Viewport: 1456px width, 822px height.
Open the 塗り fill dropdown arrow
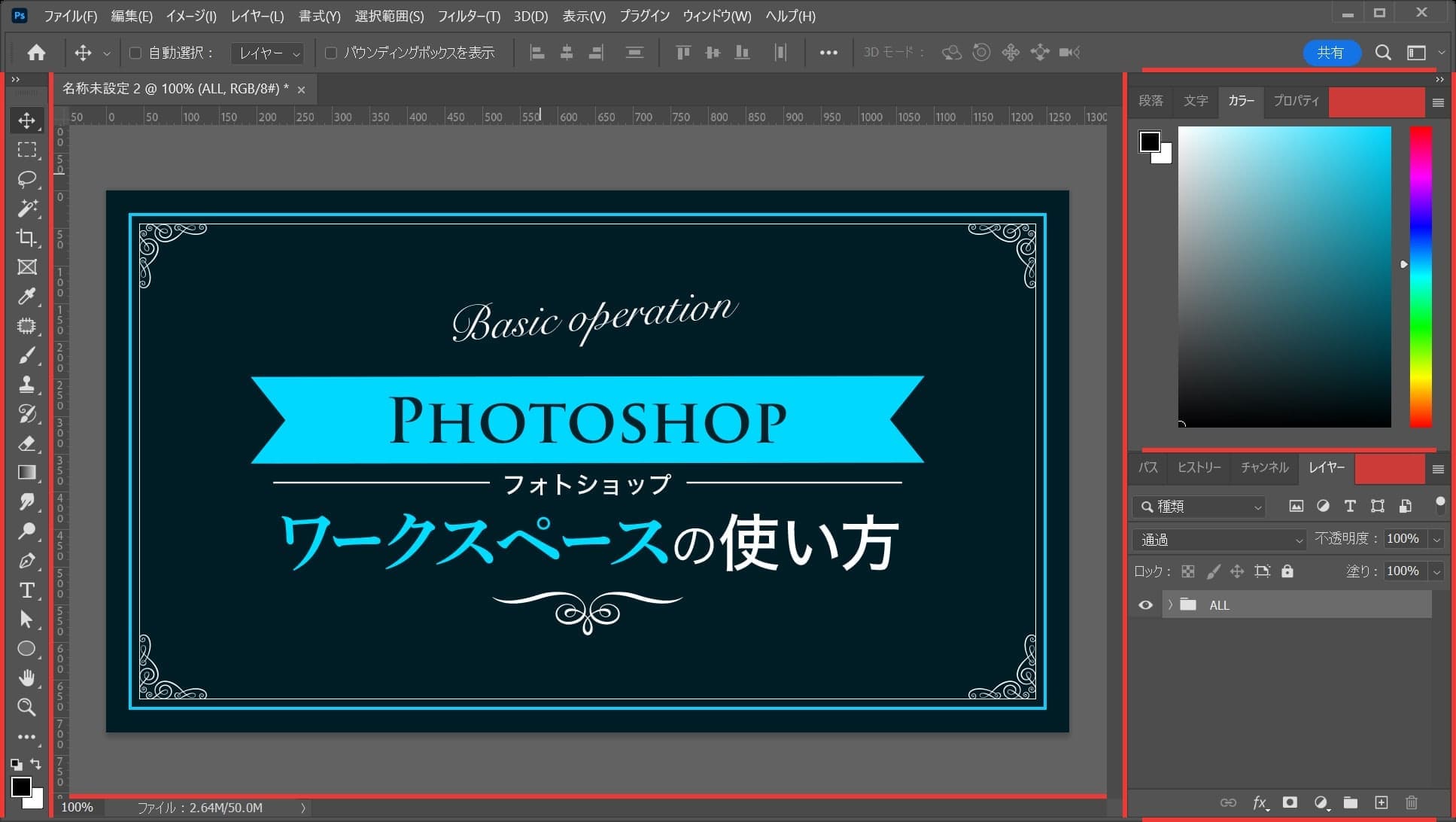pos(1436,571)
